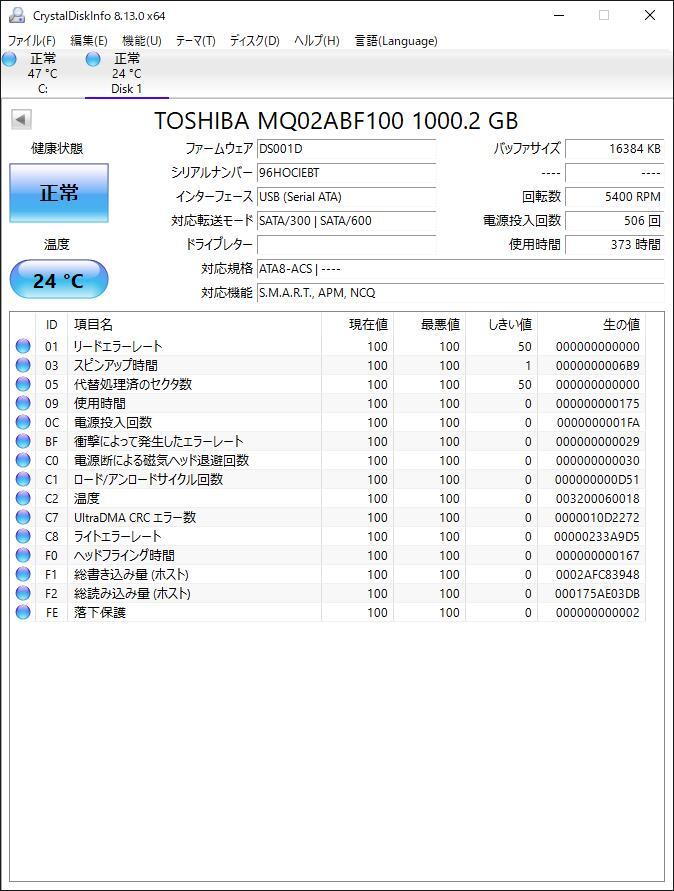Click the status icon for 電源断による磁気ヘッド退避回数
This screenshot has height=891, width=674.
(x=23, y=460)
